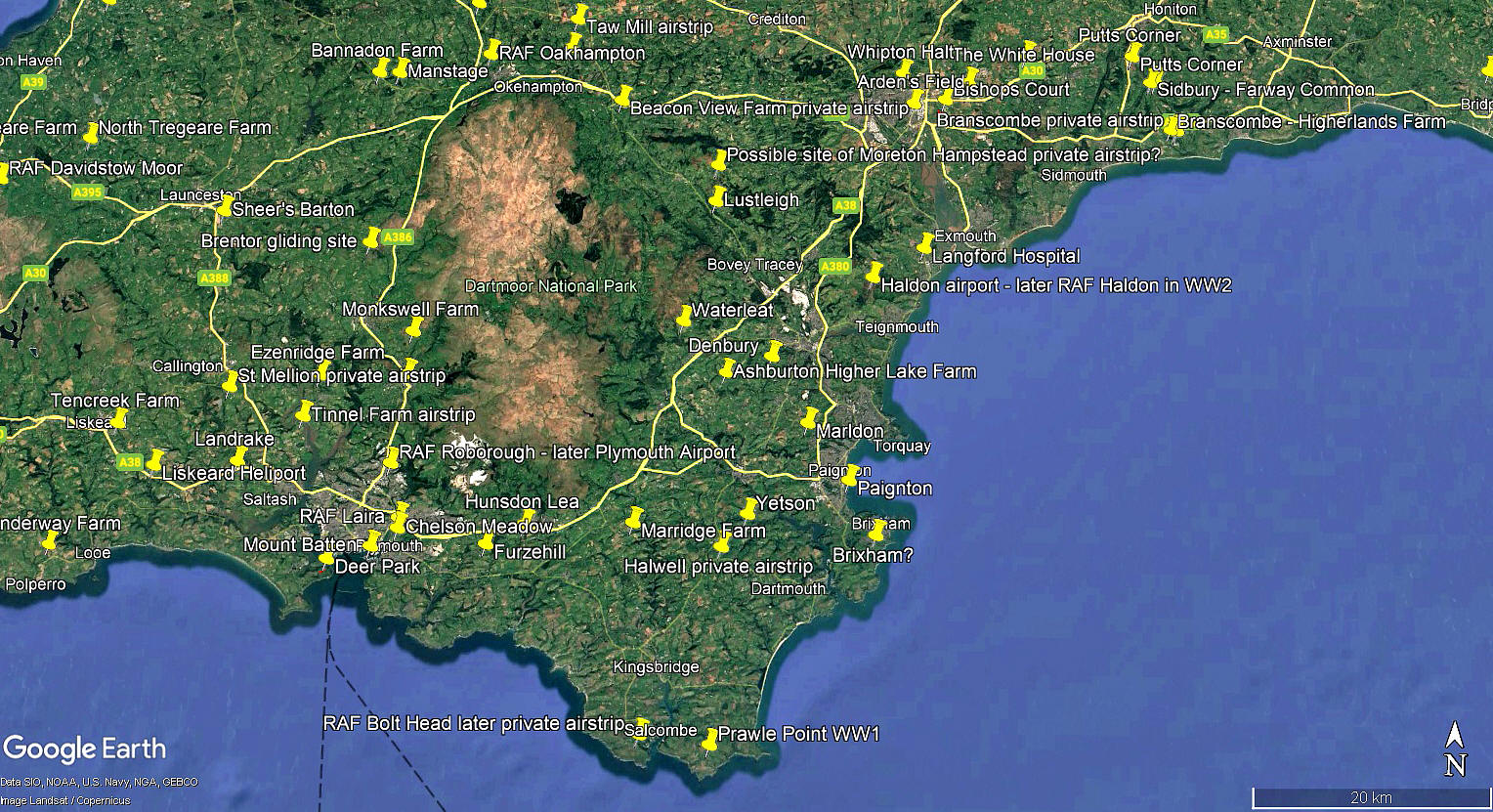Click the Bannadon Farm pushpin
This screenshot has width=1493, height=812.
point(383,68)
